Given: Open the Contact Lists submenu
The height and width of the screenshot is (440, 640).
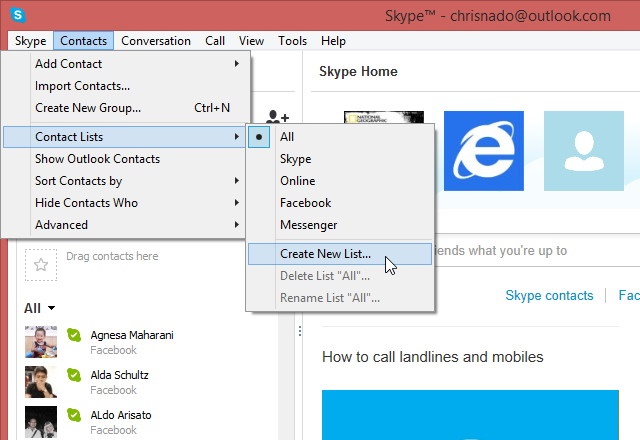Looking at the screenshot, I should [124, 137].
